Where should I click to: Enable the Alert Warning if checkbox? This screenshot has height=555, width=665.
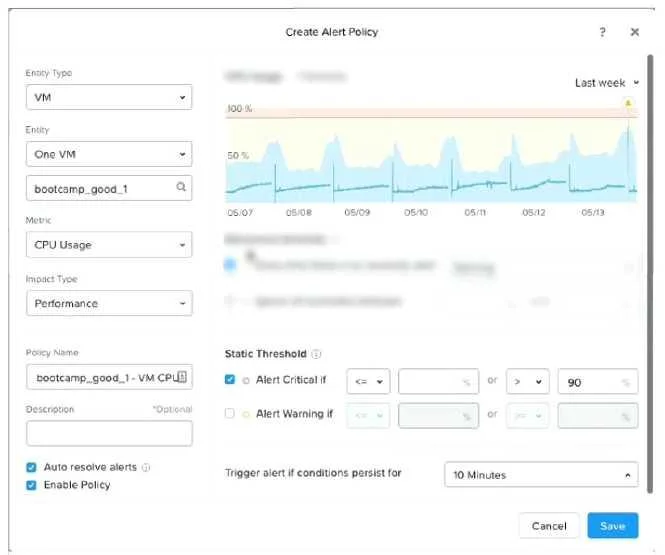(229, 413)
